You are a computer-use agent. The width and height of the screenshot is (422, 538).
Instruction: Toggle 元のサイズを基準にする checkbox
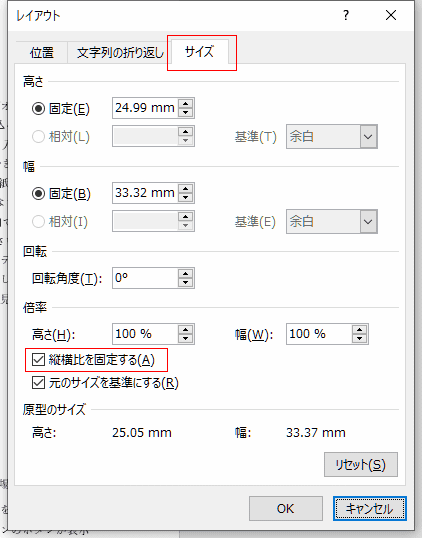[x=38, y=383]
